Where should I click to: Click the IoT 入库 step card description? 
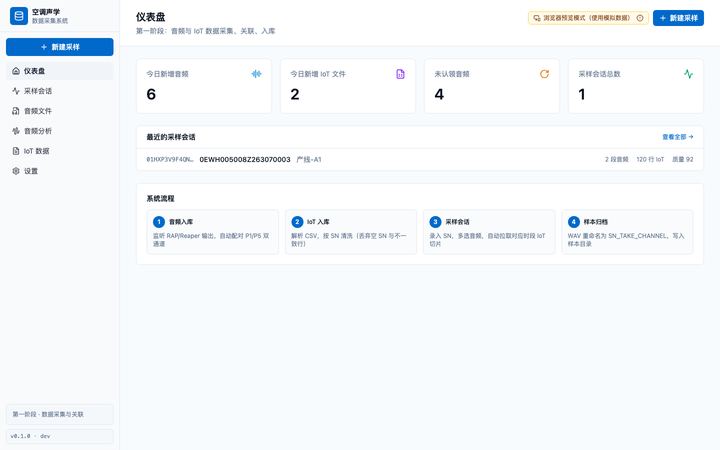coord(349,240)
